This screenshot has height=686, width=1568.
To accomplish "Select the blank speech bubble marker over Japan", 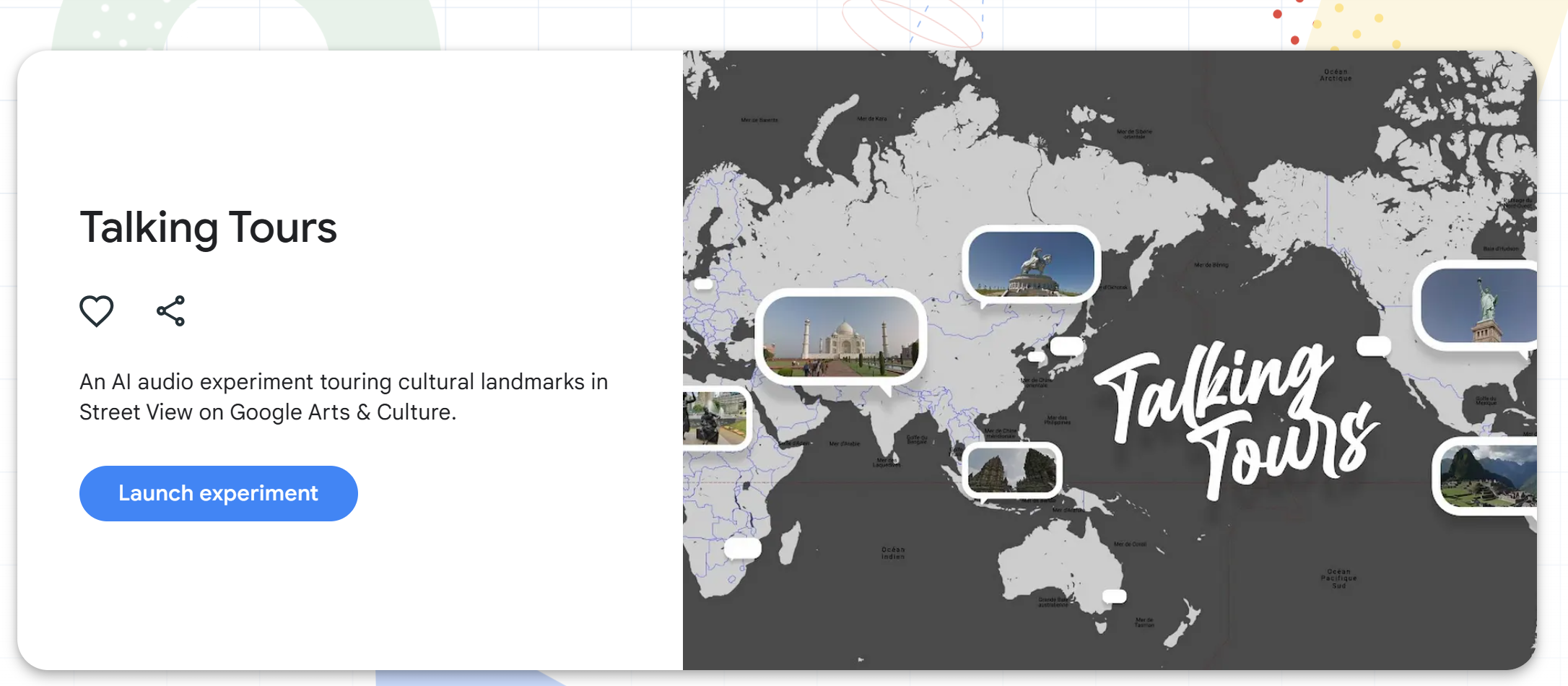I will pos(1066,346).
